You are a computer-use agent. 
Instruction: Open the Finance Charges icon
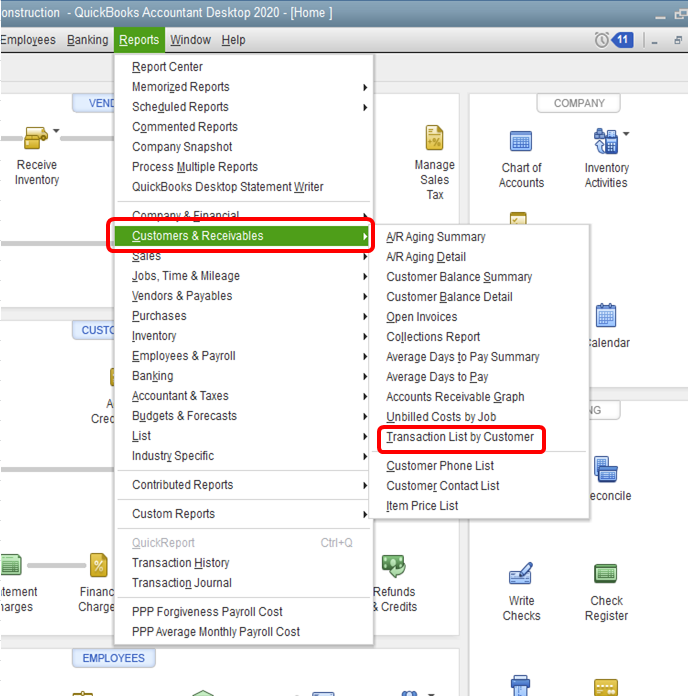(x=99, y=565)
